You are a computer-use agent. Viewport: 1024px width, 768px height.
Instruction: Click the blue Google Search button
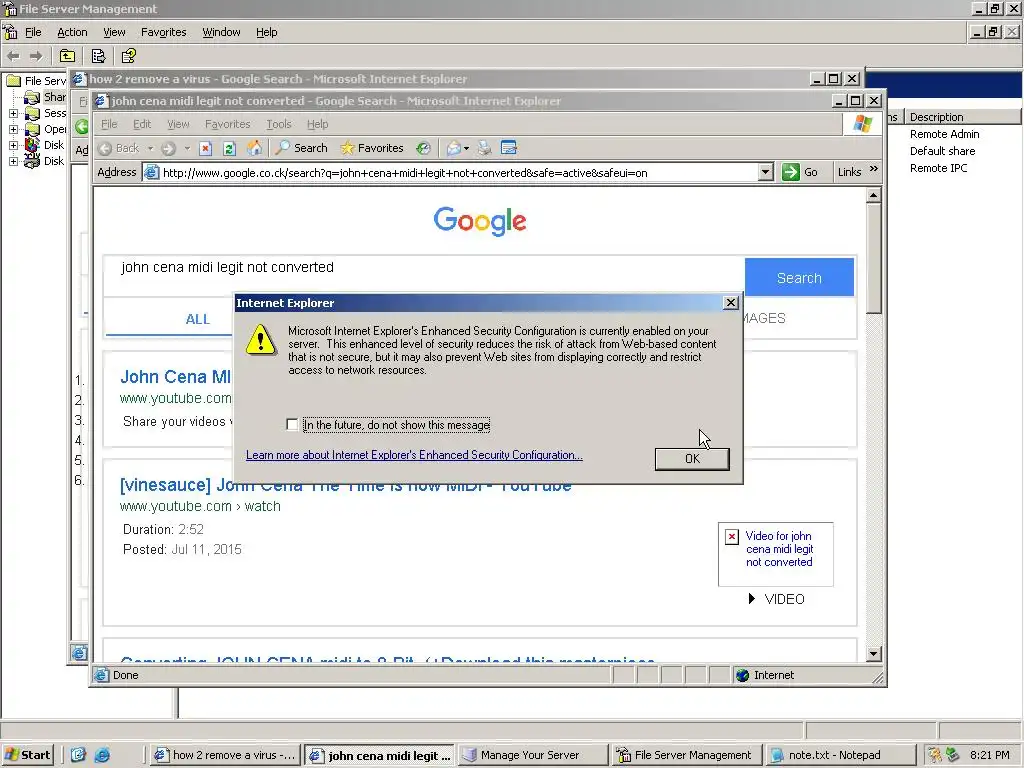pos(799,278)
